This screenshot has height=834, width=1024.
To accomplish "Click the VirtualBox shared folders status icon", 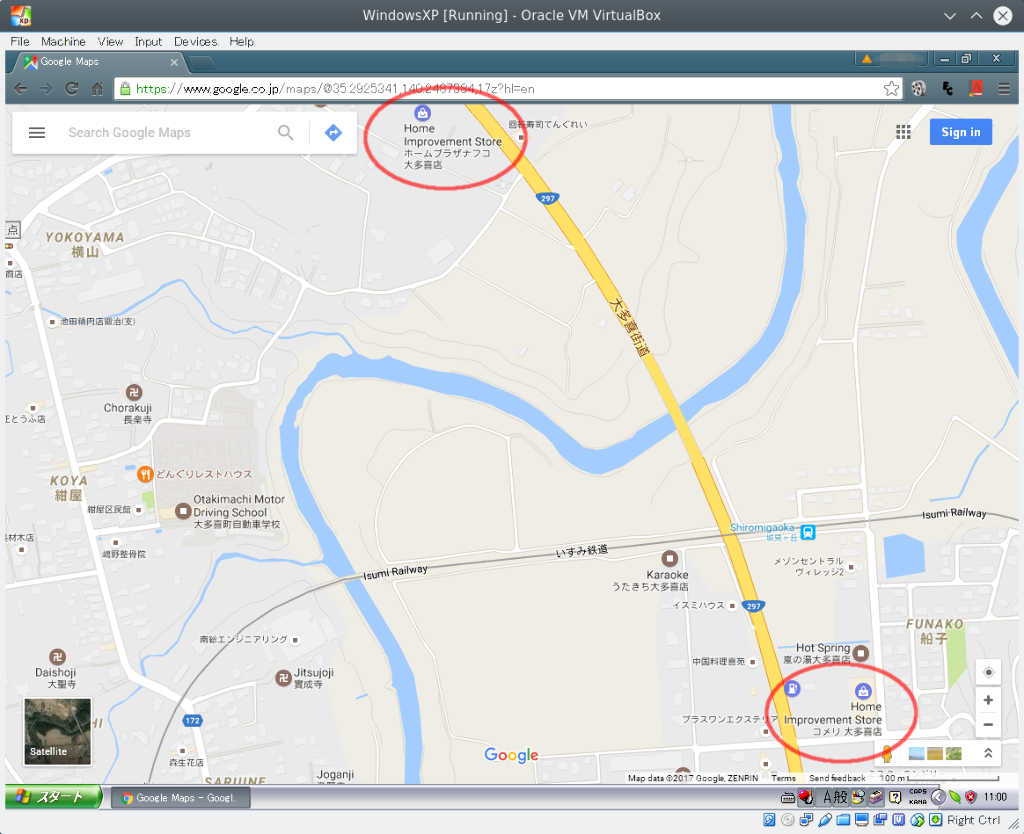I will point(843,820).
